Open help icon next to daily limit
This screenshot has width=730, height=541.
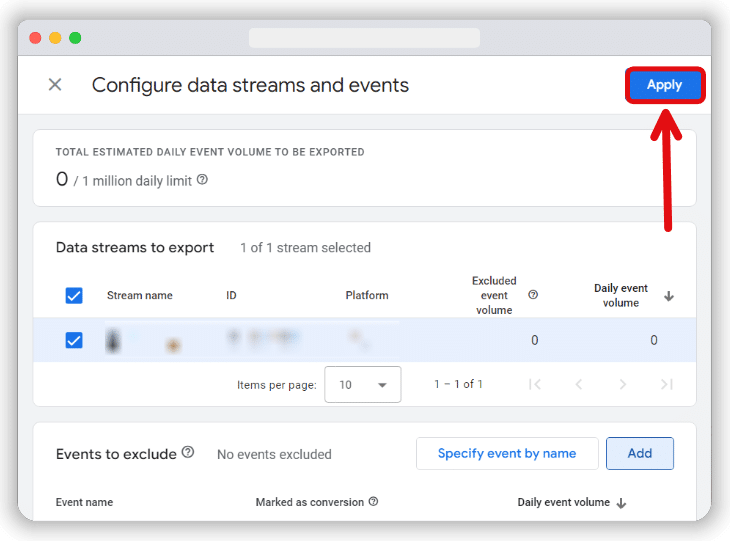click(x=202, y=180)
